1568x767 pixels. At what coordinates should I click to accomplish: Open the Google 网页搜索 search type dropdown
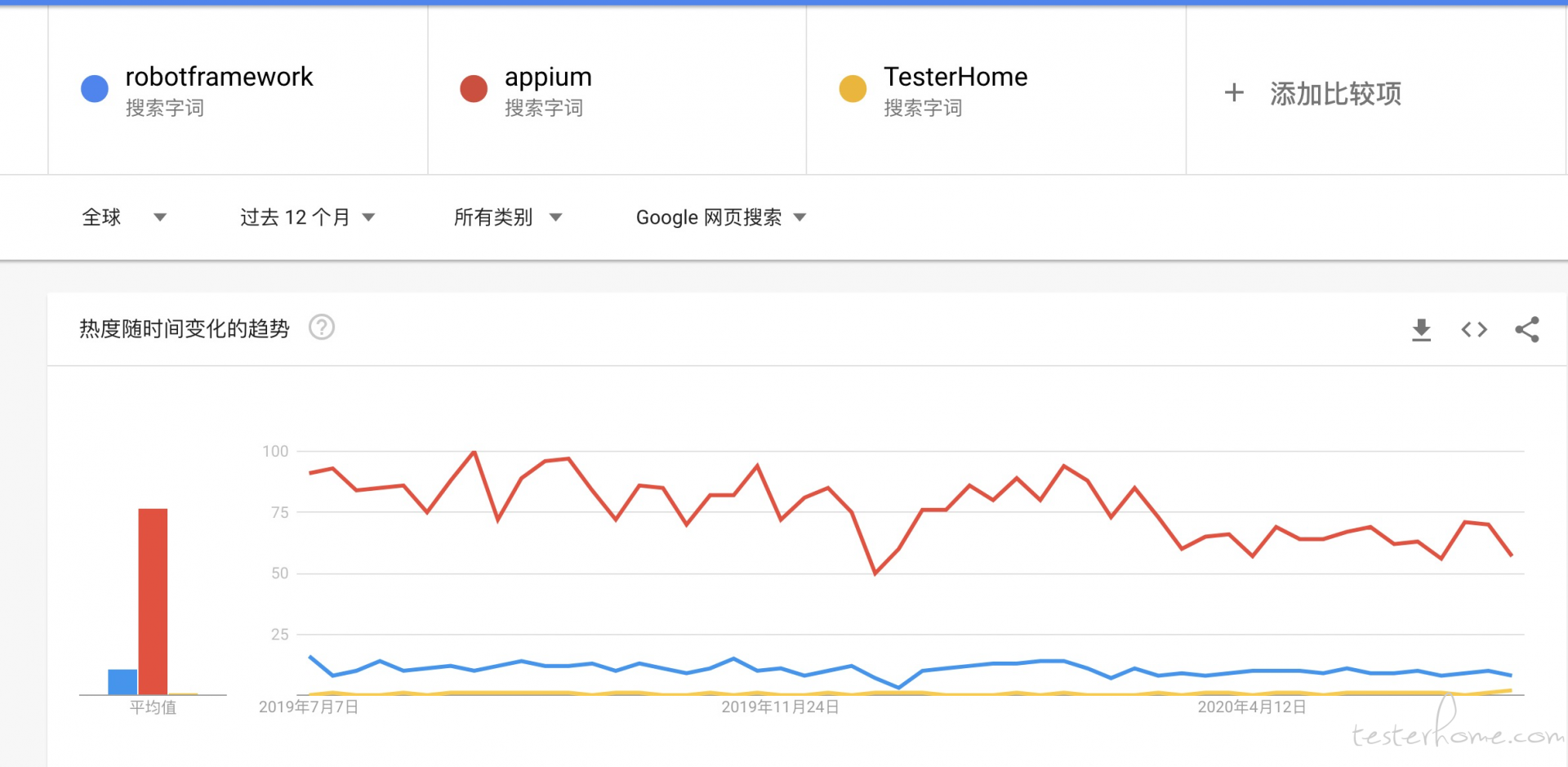[721, 217]
